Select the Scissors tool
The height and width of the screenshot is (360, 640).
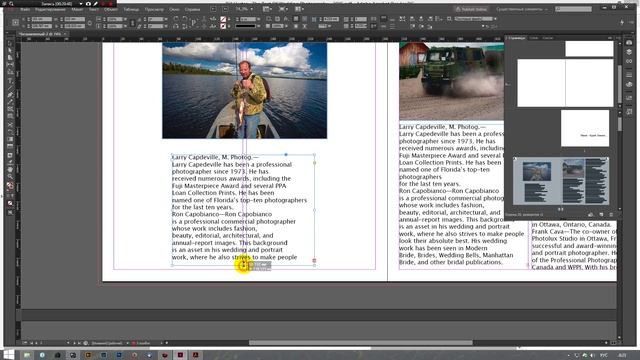pyautogui.click(x=10, y=124)
